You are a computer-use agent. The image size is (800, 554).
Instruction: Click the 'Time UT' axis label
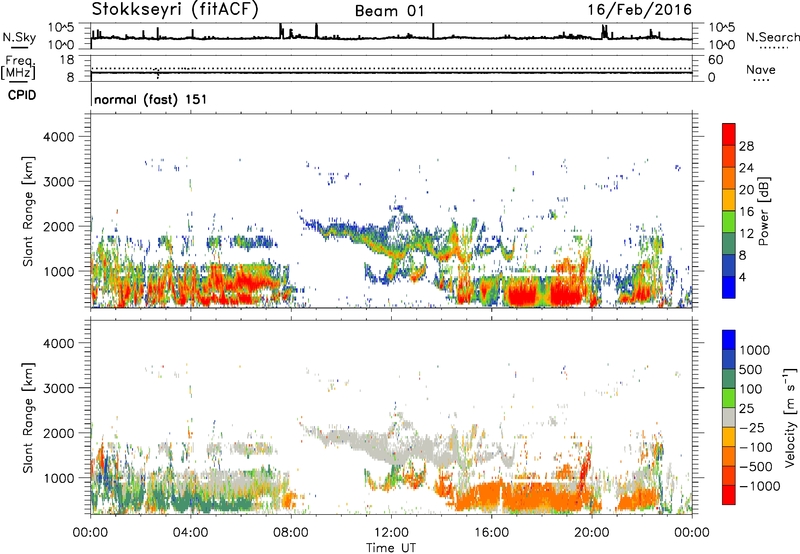click(391, 548)
